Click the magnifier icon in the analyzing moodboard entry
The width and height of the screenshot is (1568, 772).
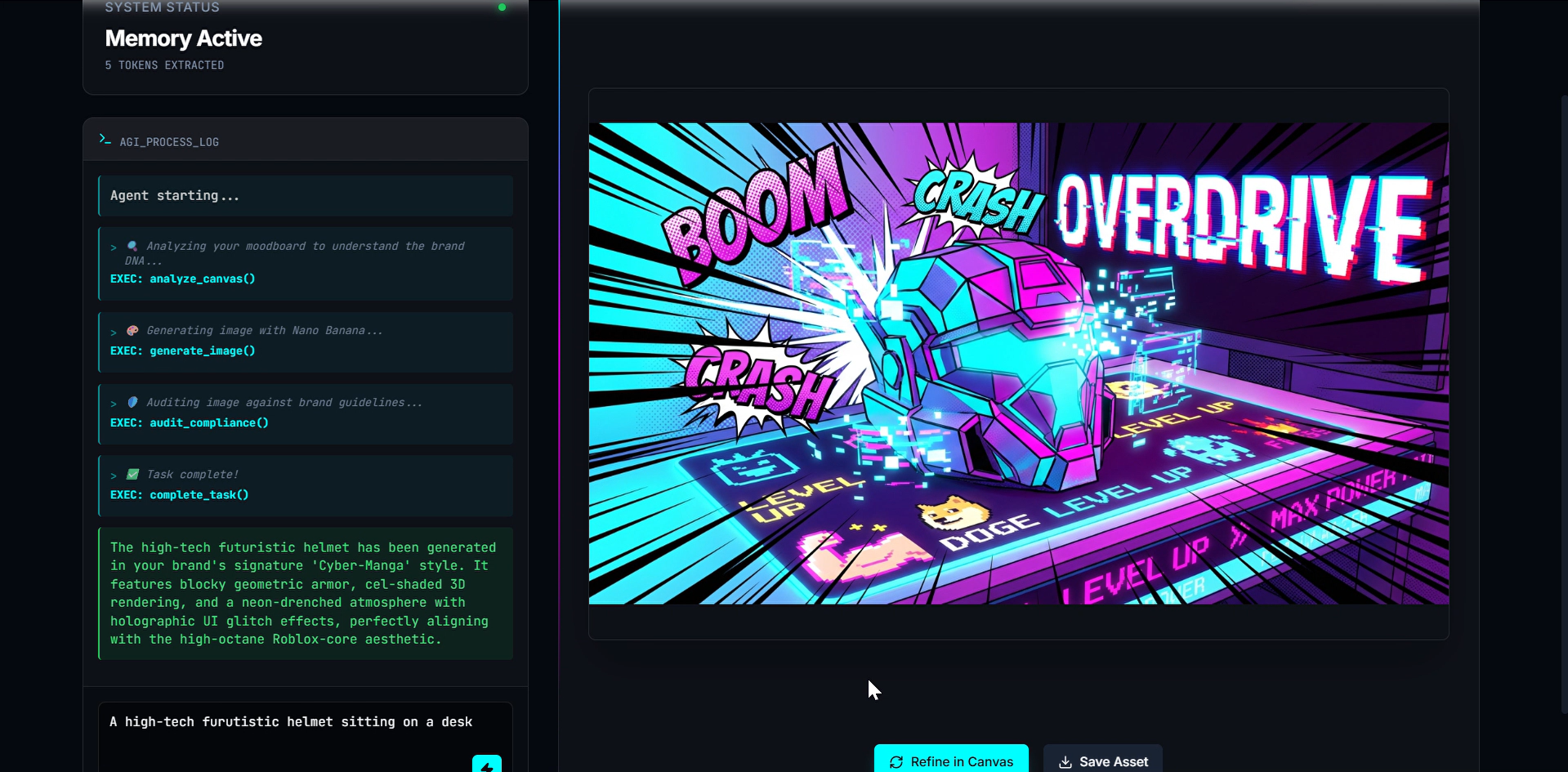coord(132,246)
